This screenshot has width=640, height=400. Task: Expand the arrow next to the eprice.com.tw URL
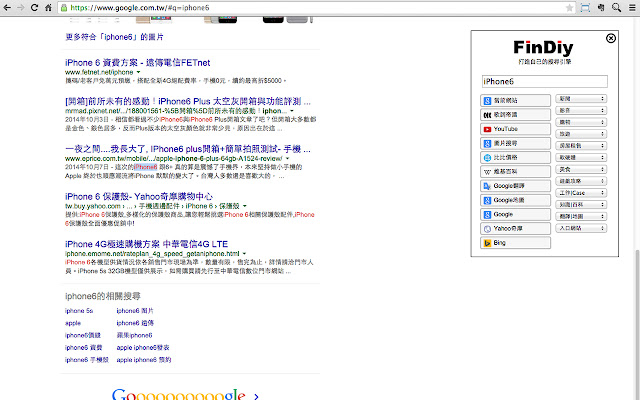click(287, 158)
